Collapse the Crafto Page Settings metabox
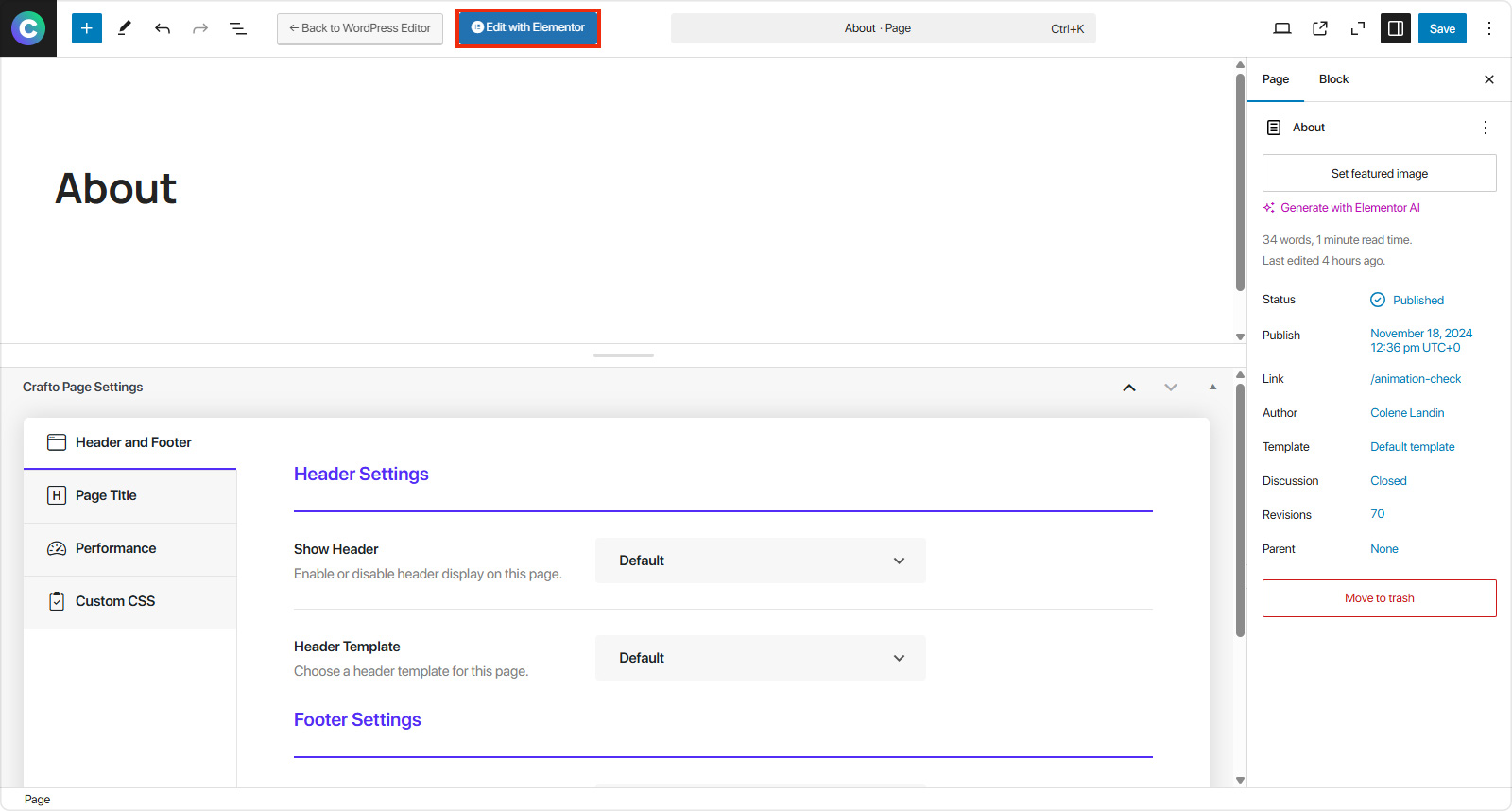 (1212, 388)
